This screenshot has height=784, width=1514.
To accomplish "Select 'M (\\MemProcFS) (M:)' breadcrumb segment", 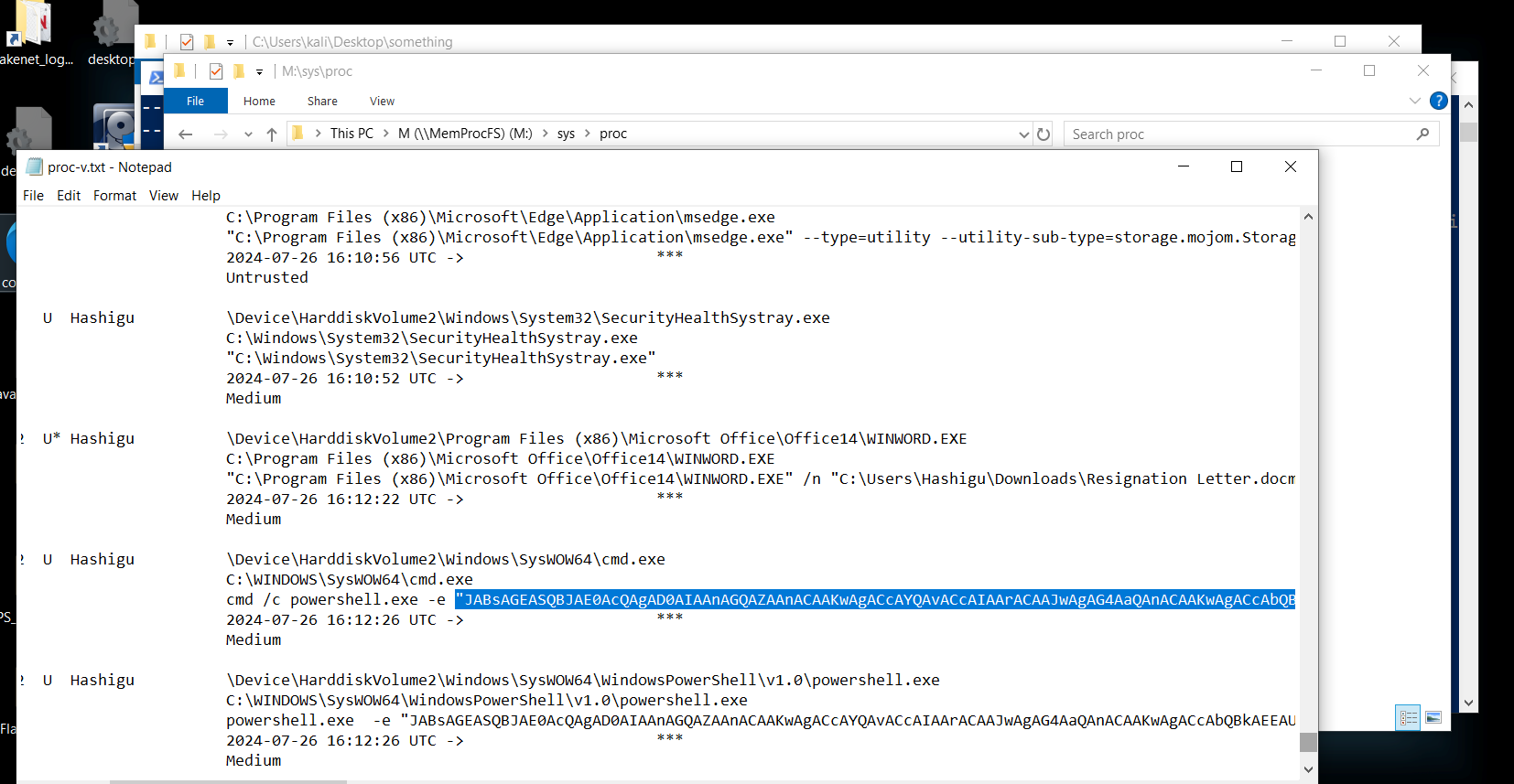I will point(465,134).
